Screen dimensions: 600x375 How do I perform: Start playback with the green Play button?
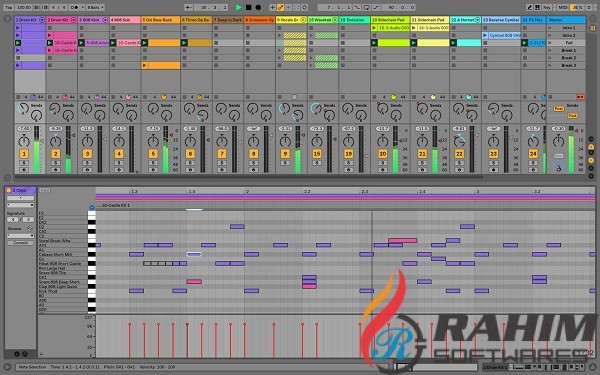[238, 7]
